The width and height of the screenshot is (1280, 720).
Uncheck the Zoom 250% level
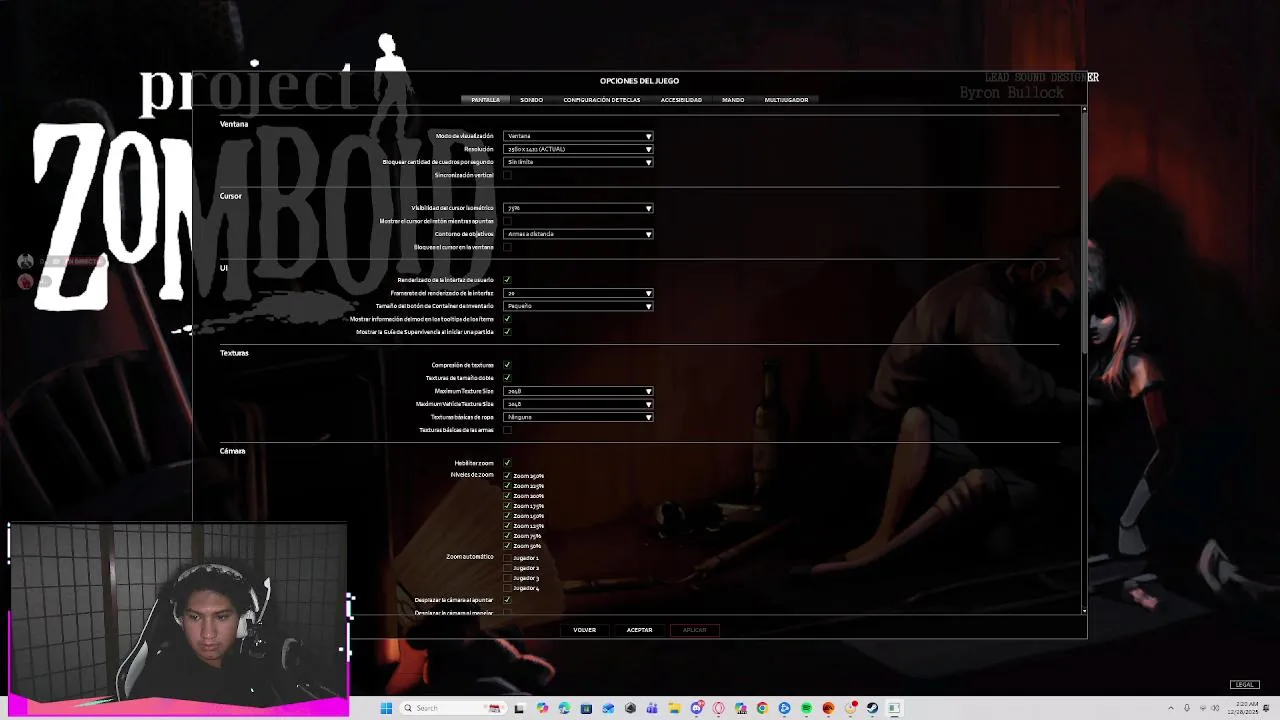tap(507, 476)
